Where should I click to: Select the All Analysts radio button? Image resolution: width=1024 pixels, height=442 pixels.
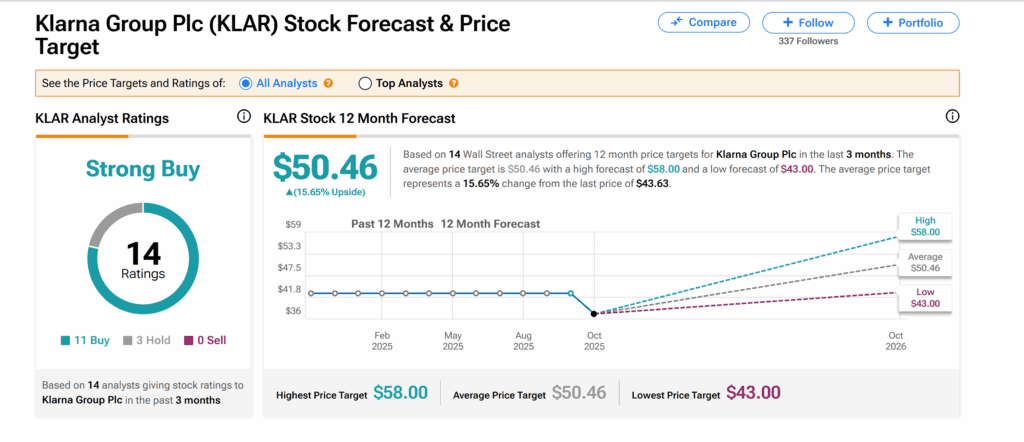click(246, 84)
